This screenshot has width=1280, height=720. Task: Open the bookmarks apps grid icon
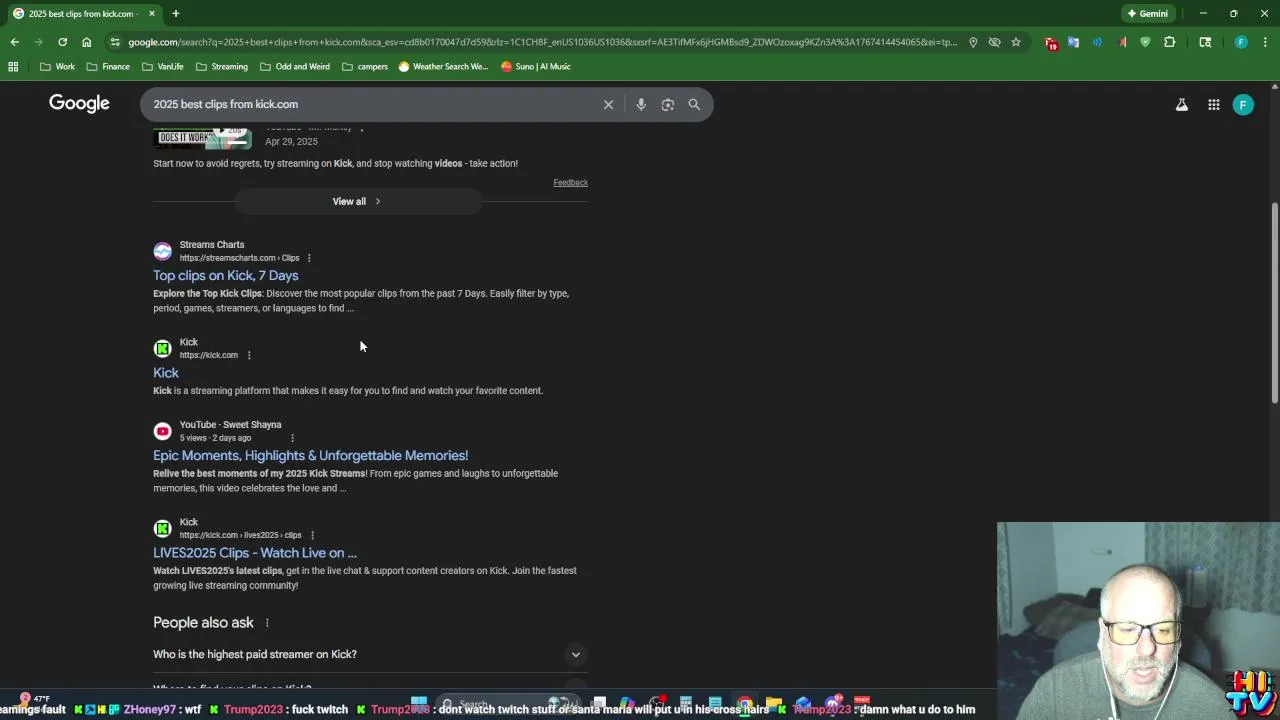tap(13, 66)
